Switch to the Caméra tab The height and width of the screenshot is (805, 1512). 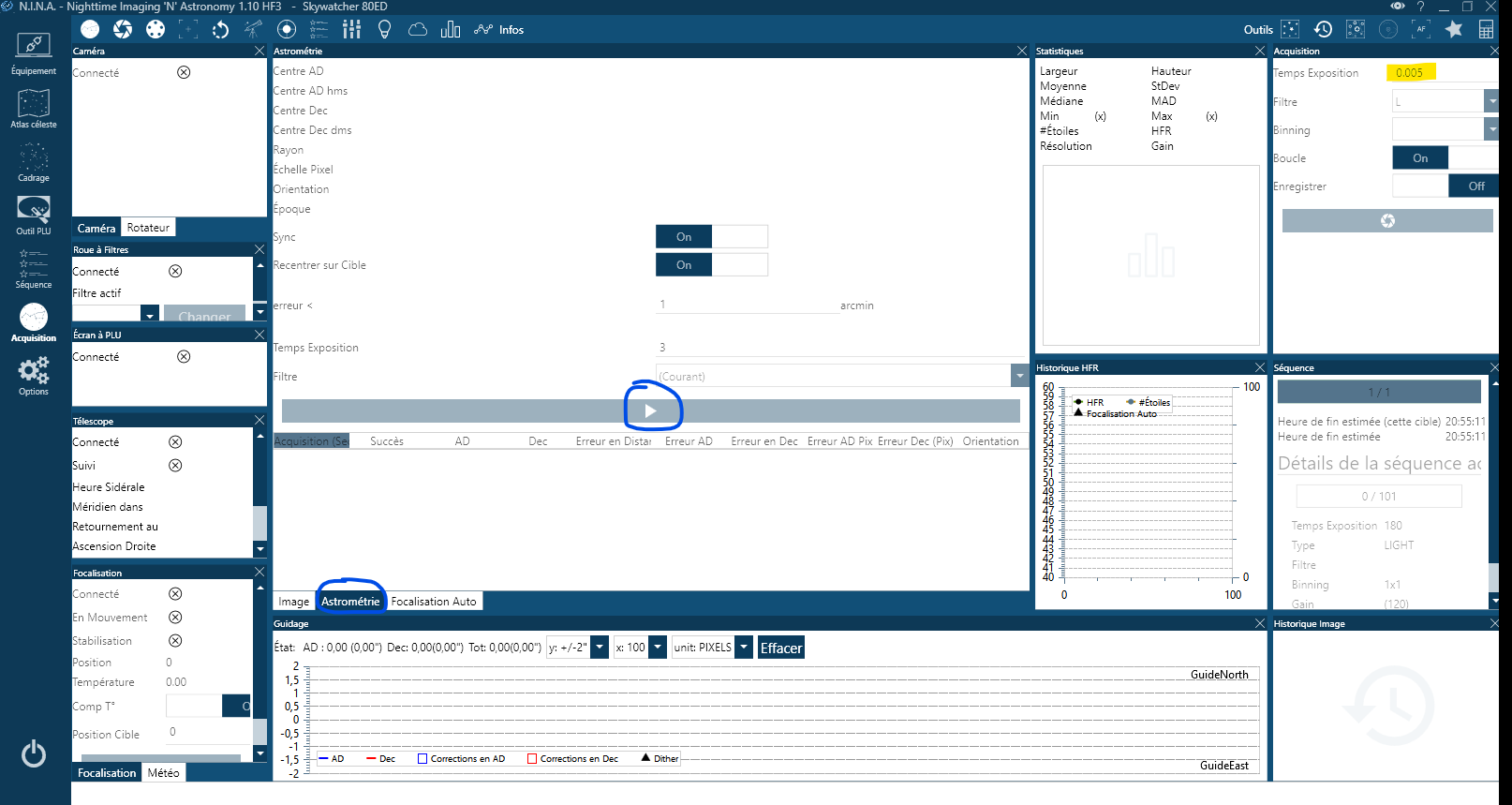point(96,228)
